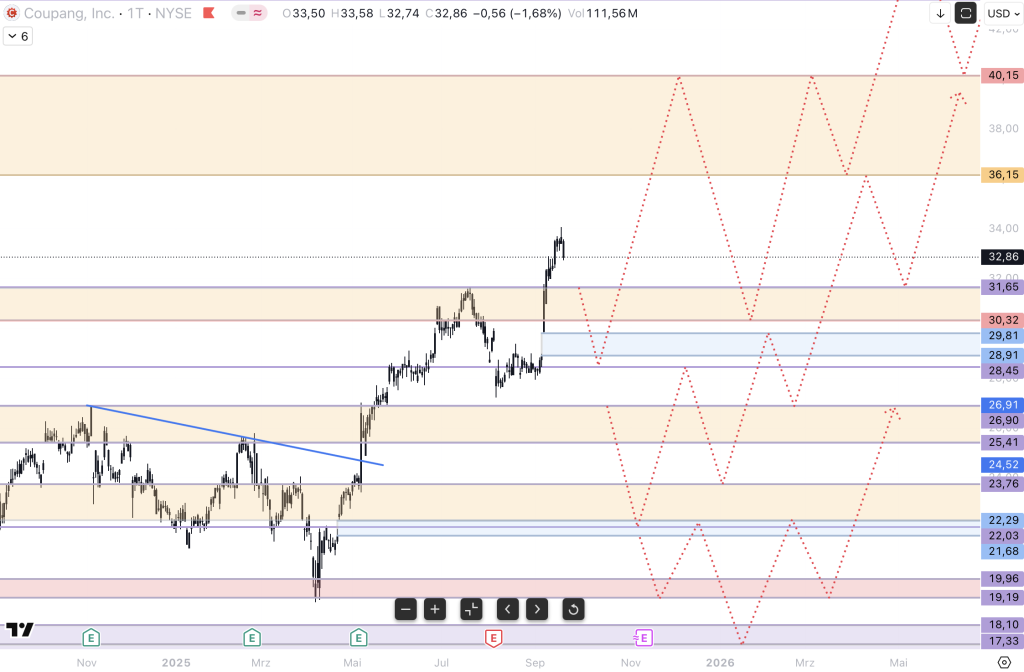Click the scroll-down arrow button near USD
Viewport: 1024px width, 672px height.
[x=941, y=13]
